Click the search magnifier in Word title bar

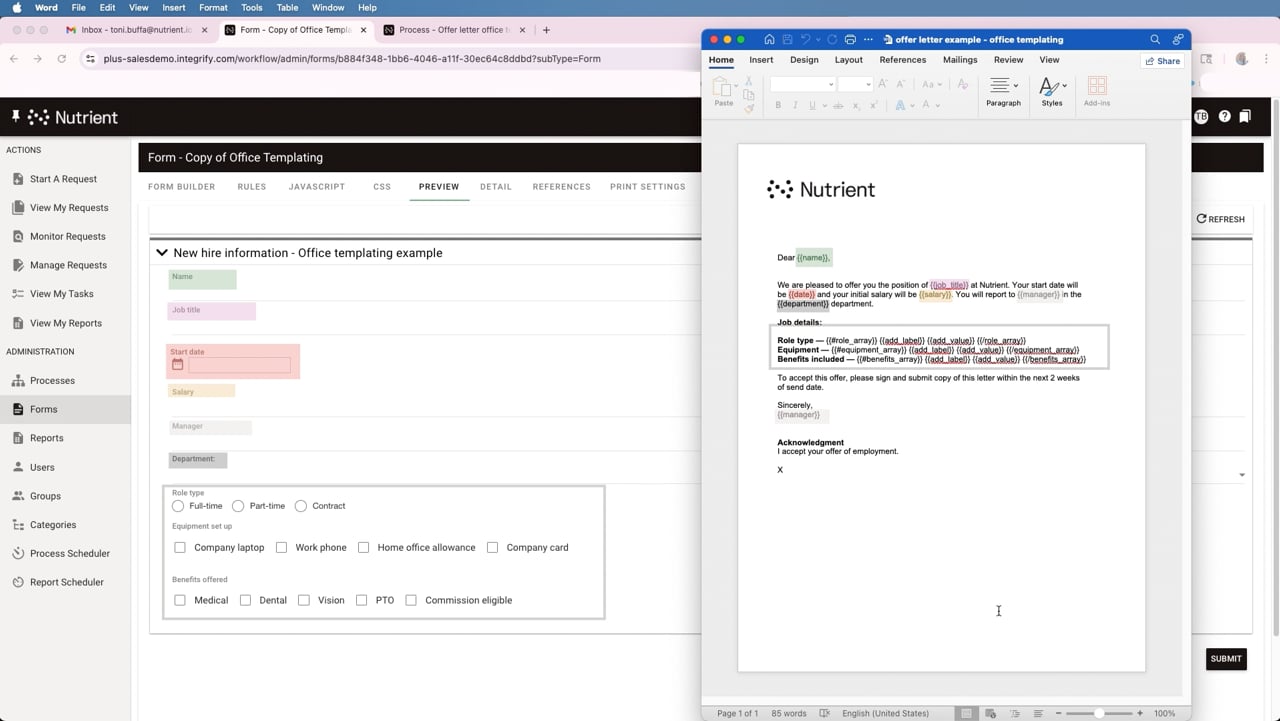point(1155,40)
